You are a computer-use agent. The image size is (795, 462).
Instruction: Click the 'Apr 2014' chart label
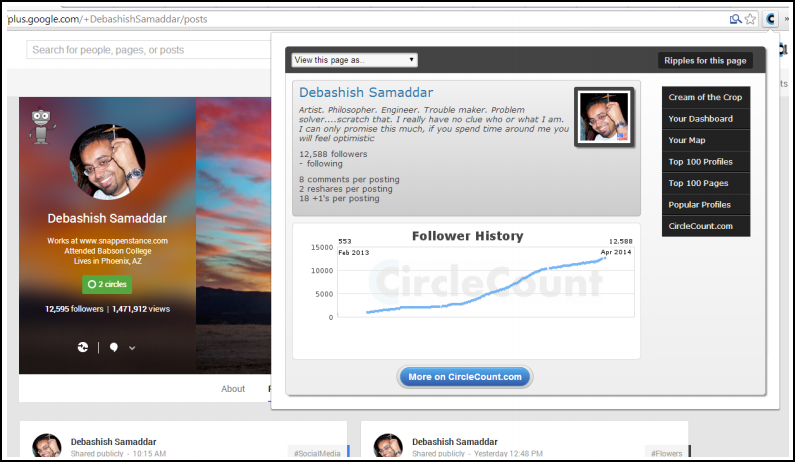pos(616,252)
